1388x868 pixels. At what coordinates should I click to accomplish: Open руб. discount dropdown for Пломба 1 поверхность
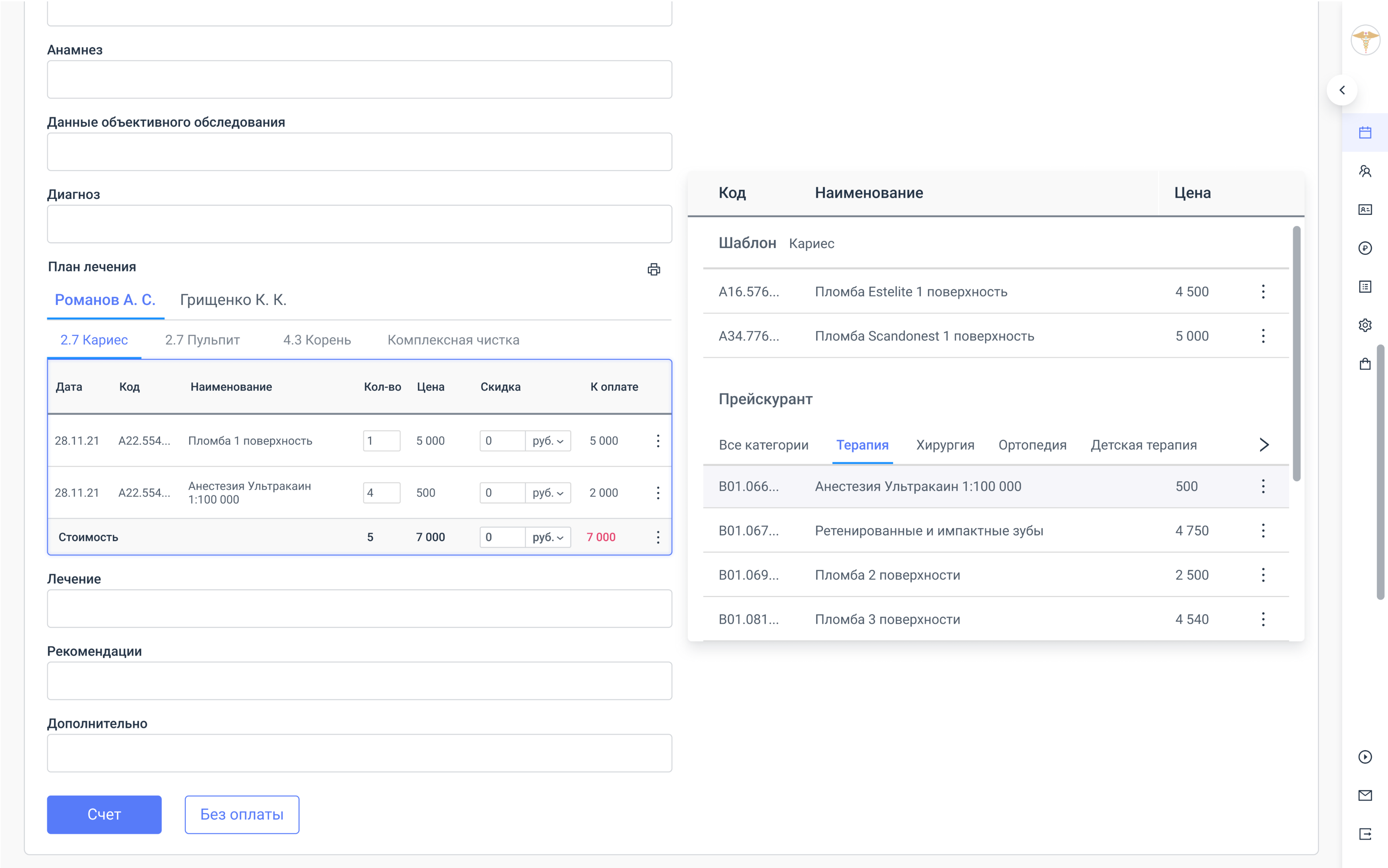pos(548,441)
